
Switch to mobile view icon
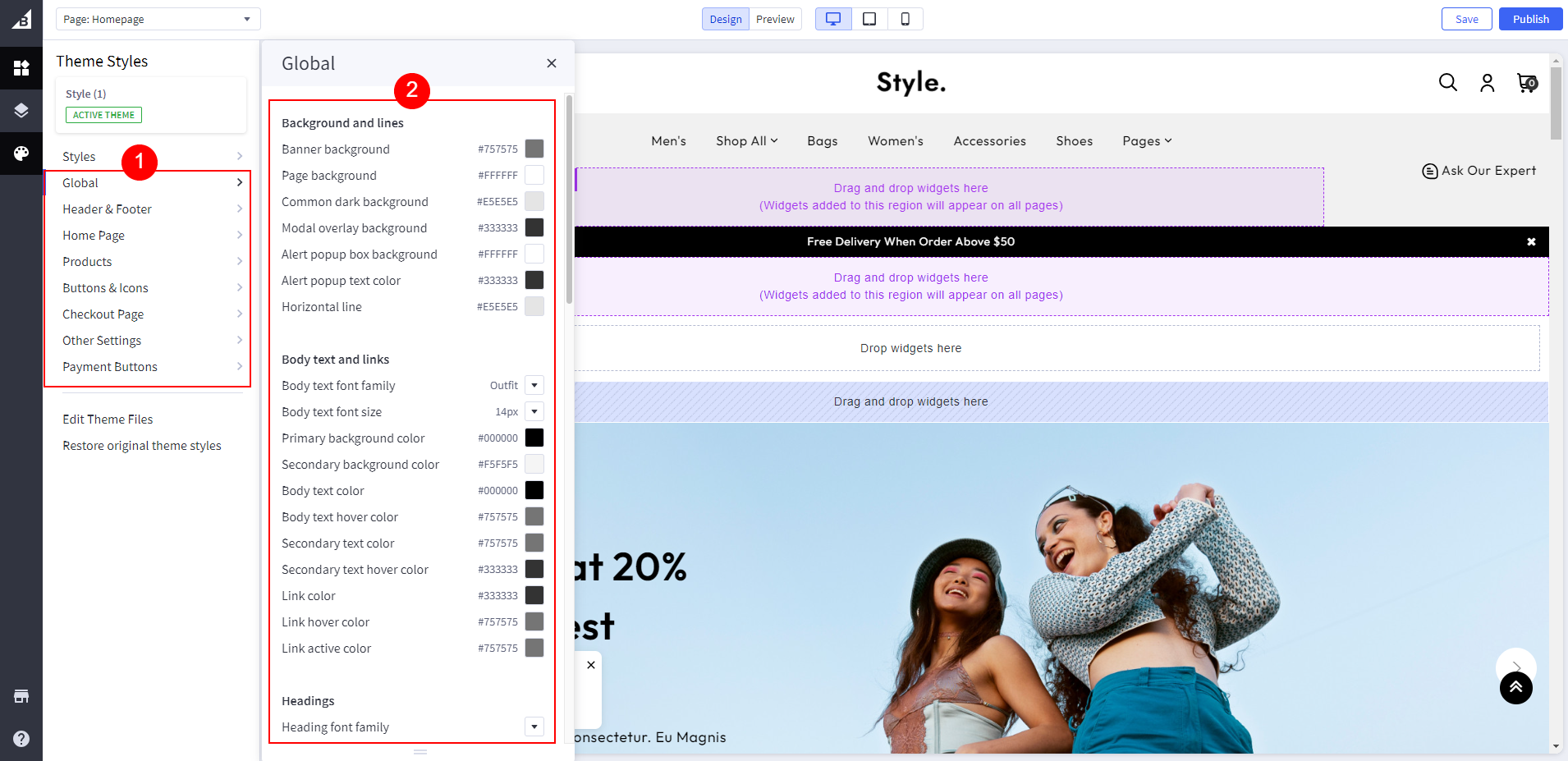click(x=905, y=19)
